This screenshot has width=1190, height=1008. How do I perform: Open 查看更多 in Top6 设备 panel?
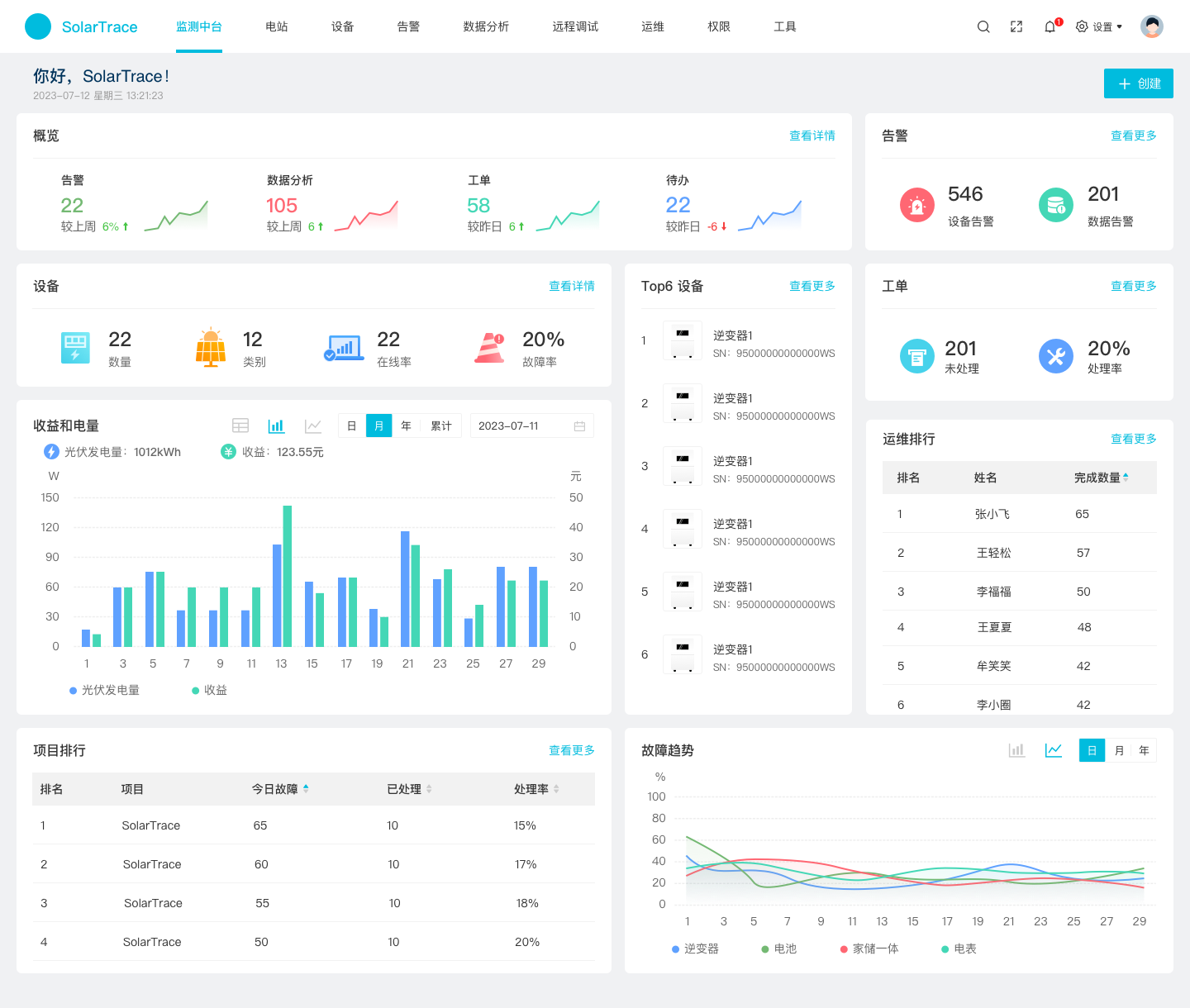[812, 286]
